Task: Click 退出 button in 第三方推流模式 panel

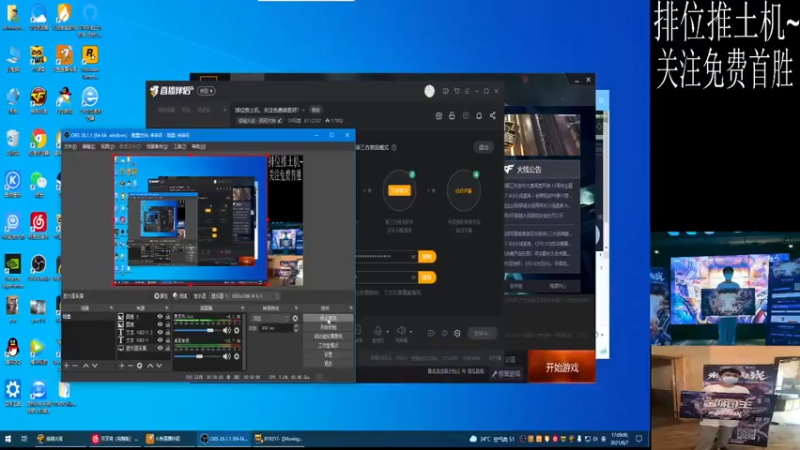Action: tap(484, 147)
